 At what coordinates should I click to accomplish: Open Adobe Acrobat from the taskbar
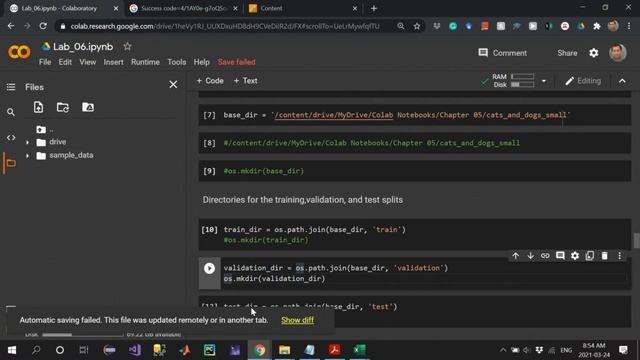(x=335, y=350)
